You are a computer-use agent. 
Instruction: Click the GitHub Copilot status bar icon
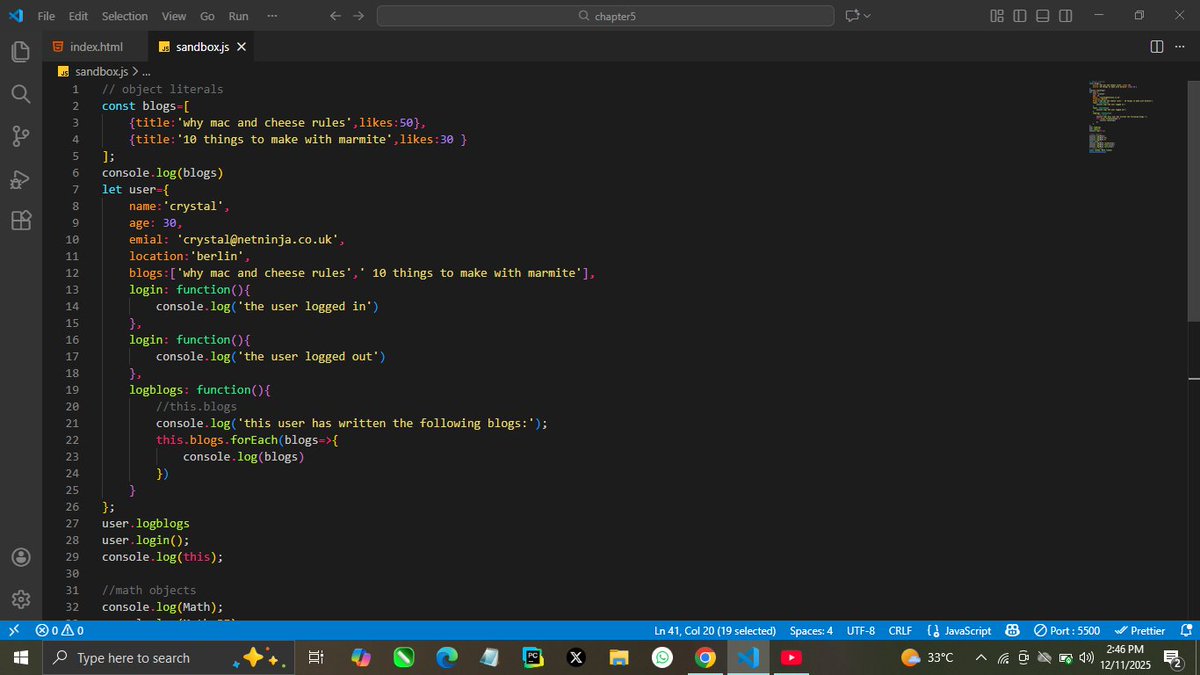(1012, 630)
